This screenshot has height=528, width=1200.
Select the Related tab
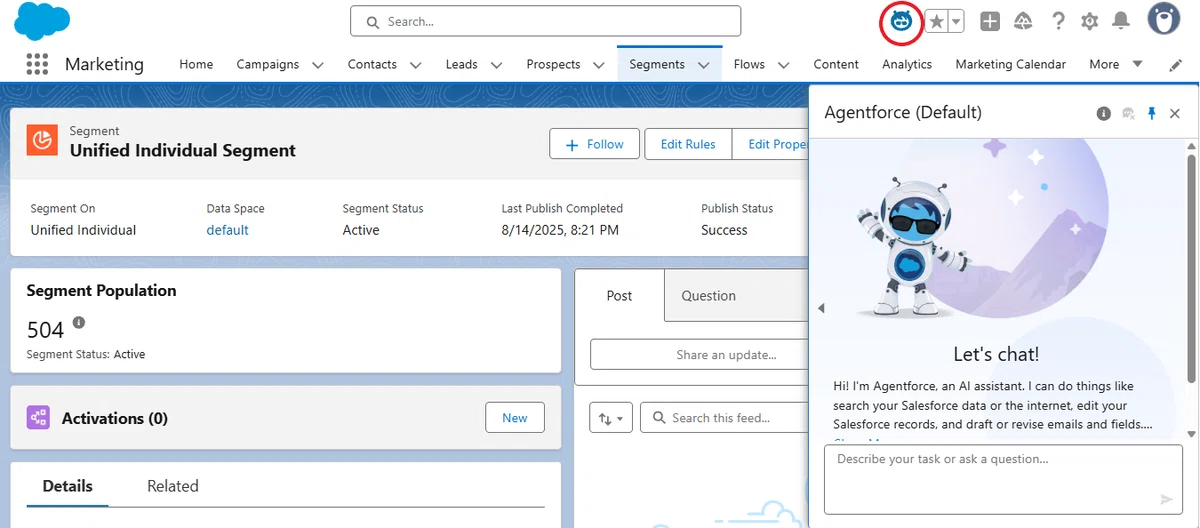click(x=173, y=486)
